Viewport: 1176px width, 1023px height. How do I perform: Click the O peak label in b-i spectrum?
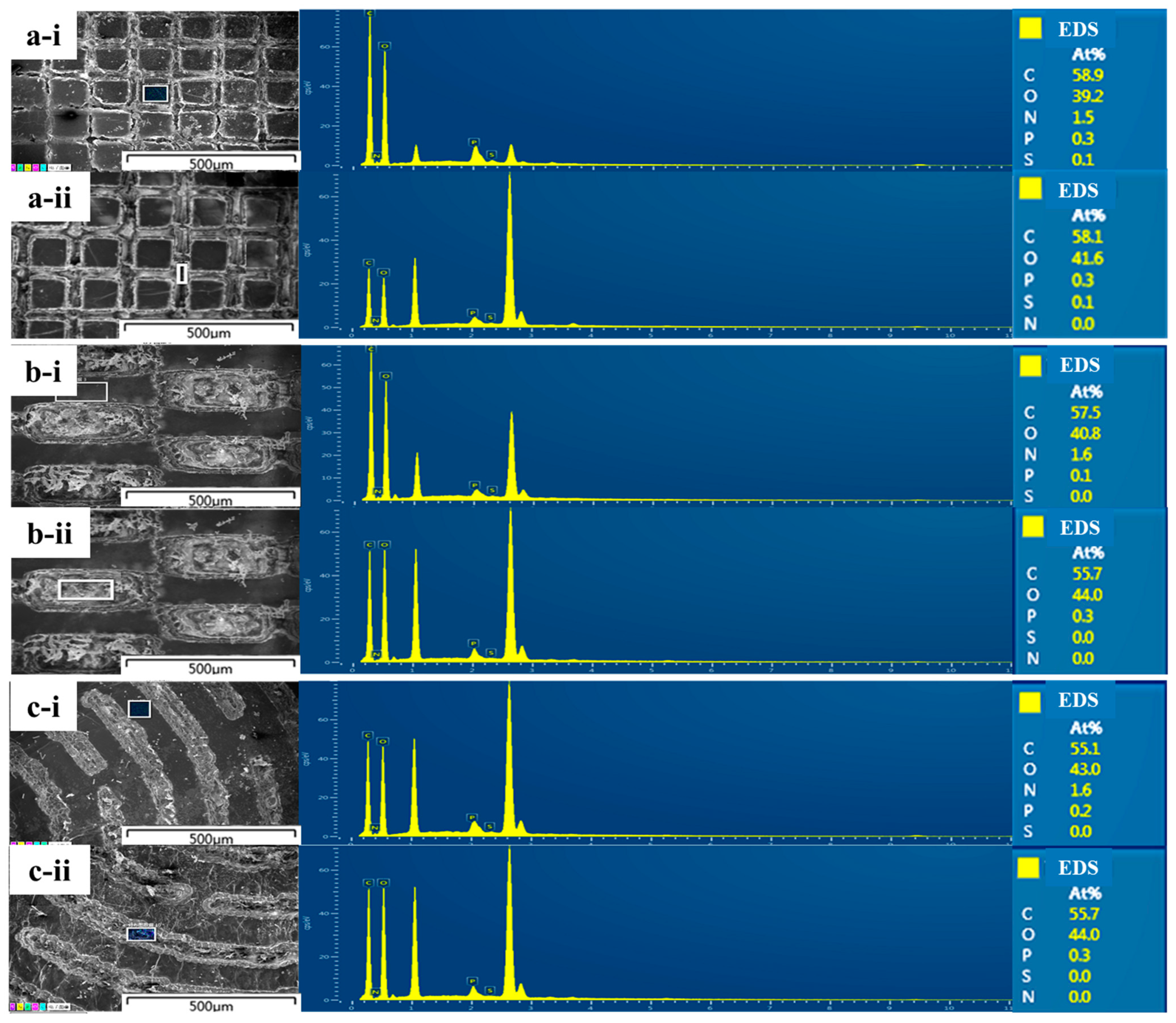[386, 376]
